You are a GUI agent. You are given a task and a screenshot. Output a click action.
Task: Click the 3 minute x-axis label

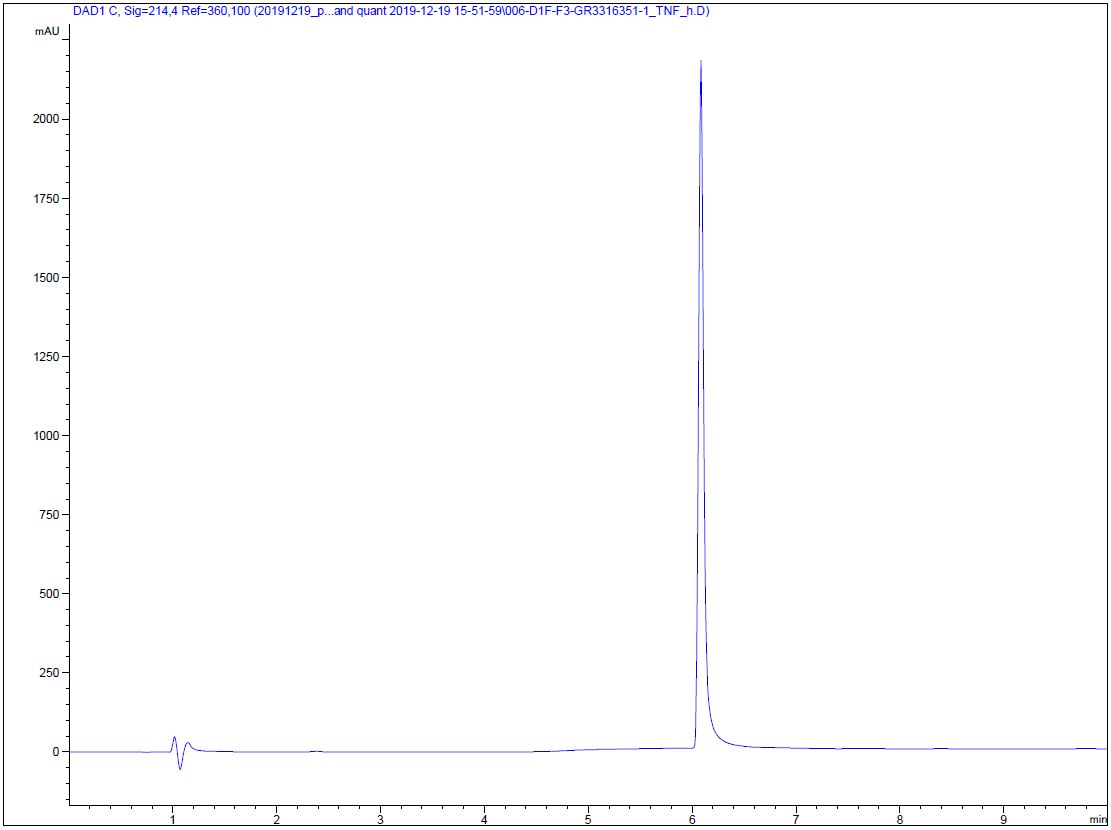(x=380, y=818)
